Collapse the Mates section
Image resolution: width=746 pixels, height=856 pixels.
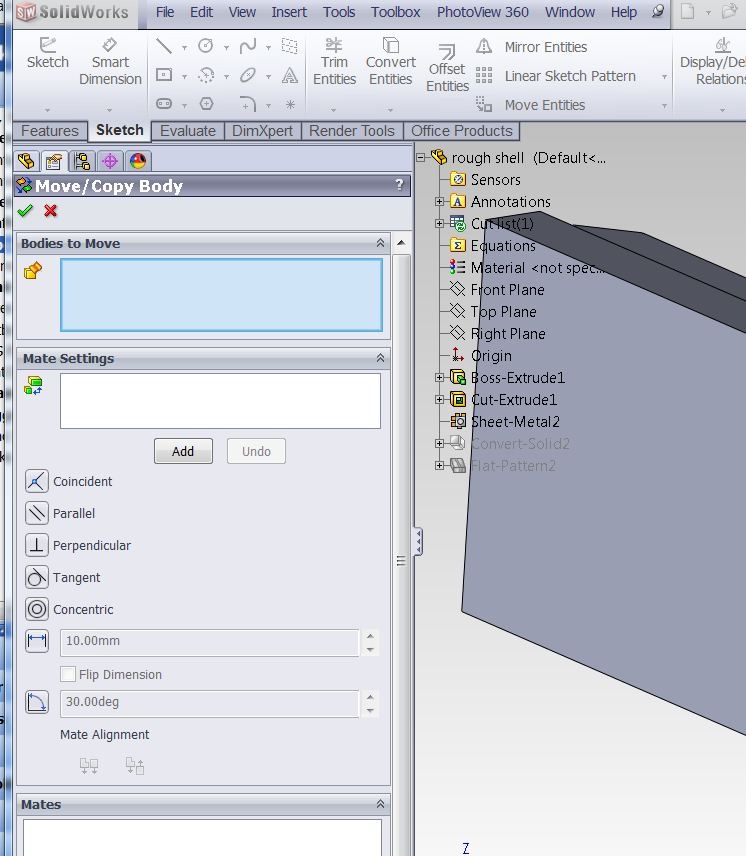(380, 804)
